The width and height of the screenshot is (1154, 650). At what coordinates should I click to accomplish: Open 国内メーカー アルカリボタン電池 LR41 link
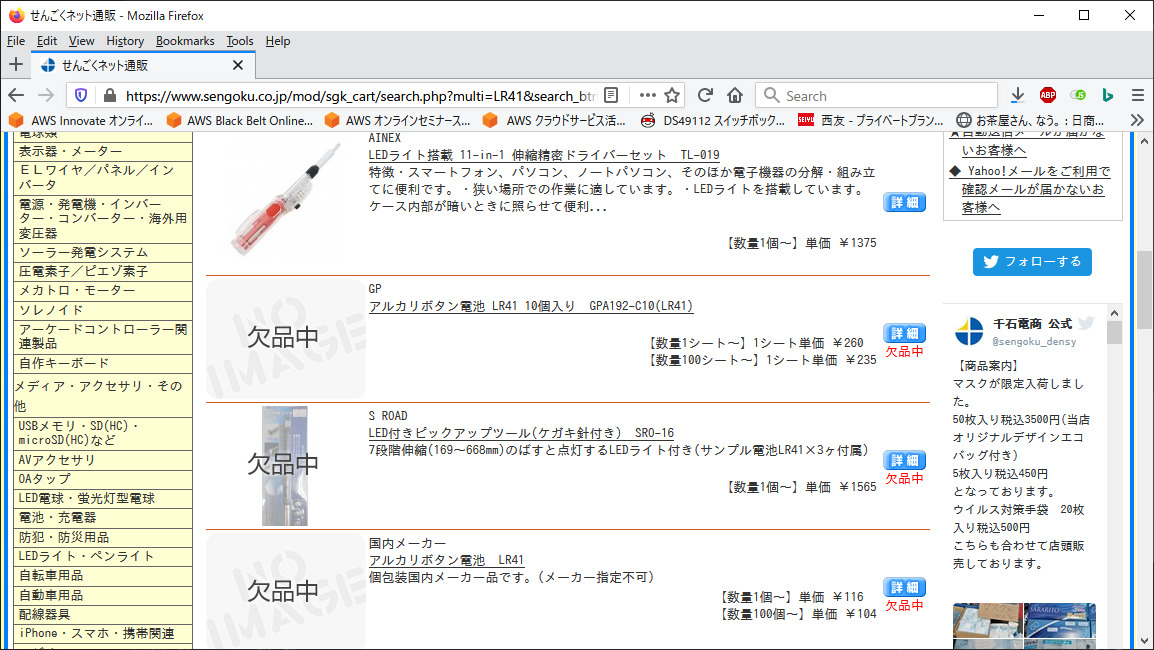tap(446, 559)
